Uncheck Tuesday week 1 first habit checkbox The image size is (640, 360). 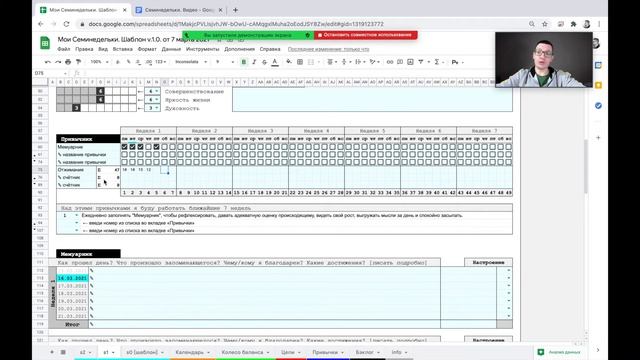click(x=132, y=147)
